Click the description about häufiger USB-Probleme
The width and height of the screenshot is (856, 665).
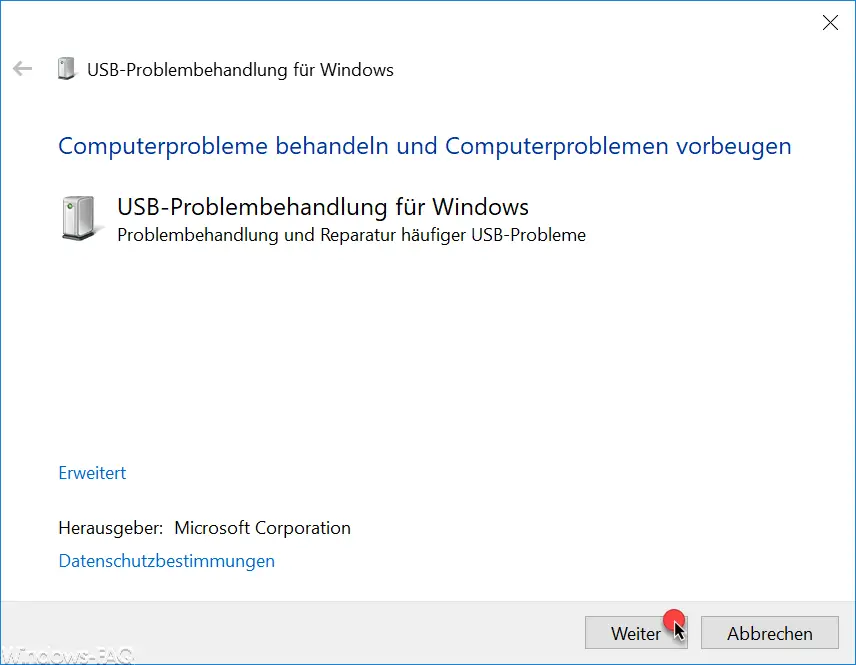click(x=352, y=235)
